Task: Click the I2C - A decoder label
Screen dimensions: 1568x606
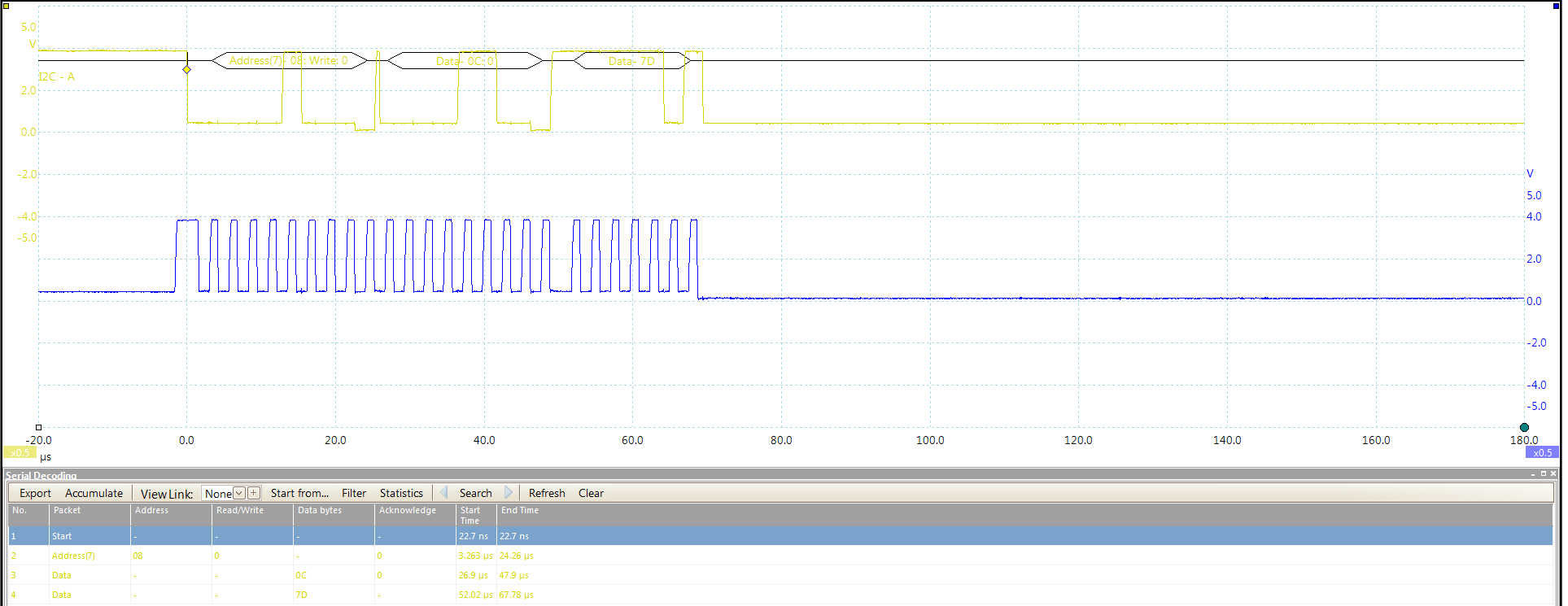Action: 56,76
